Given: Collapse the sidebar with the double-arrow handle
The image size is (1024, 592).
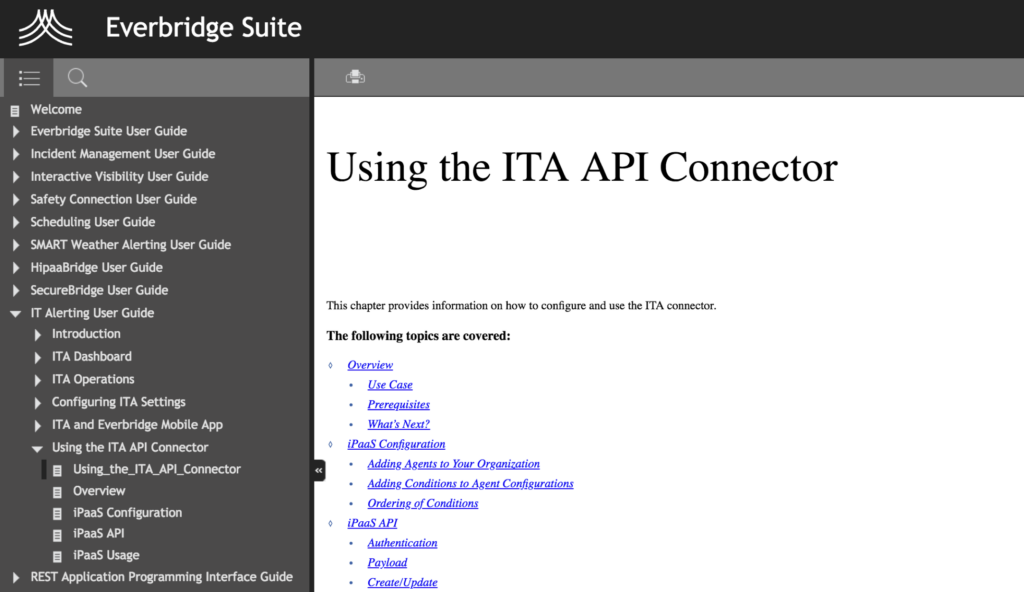Looking at the screenshot, I should point(319,470).
